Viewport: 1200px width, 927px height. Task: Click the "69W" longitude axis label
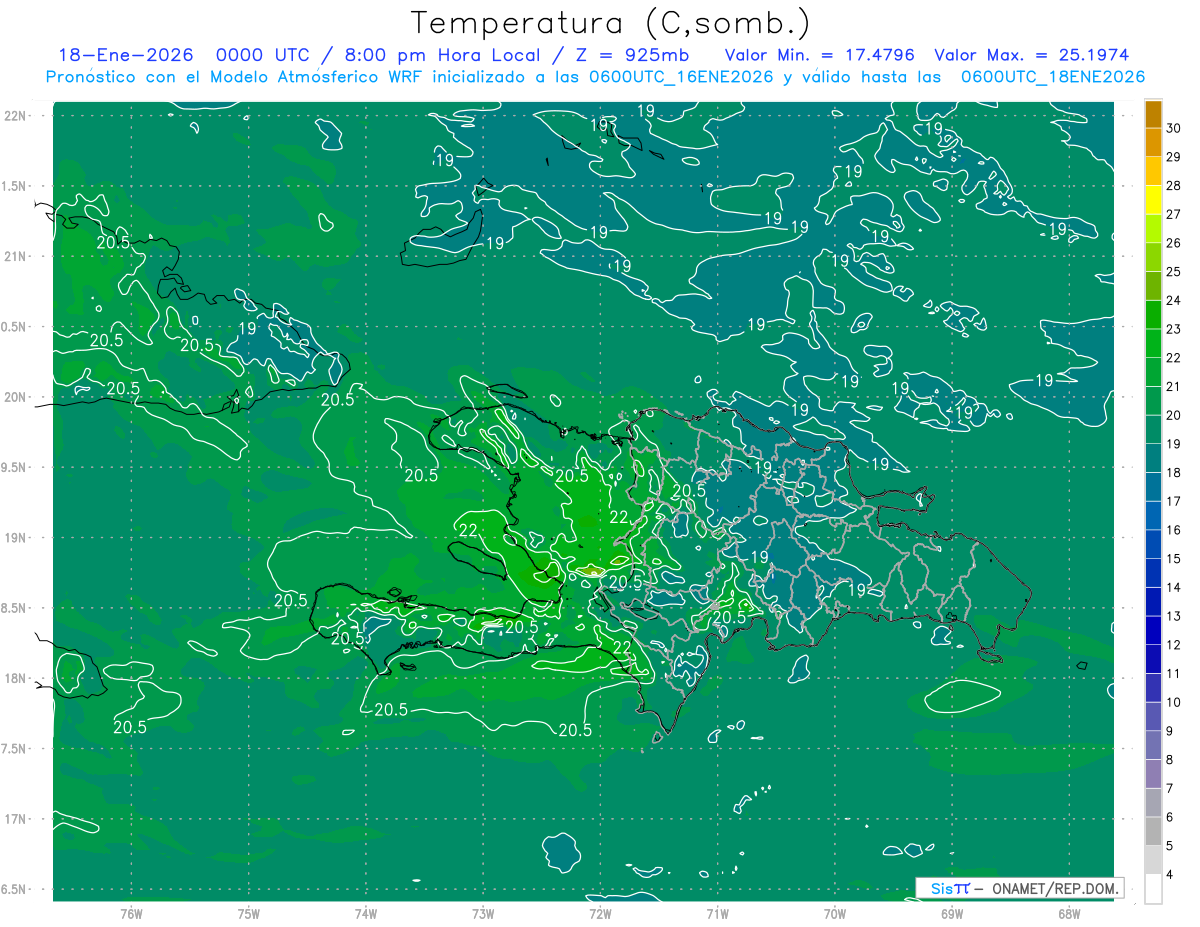951,914
